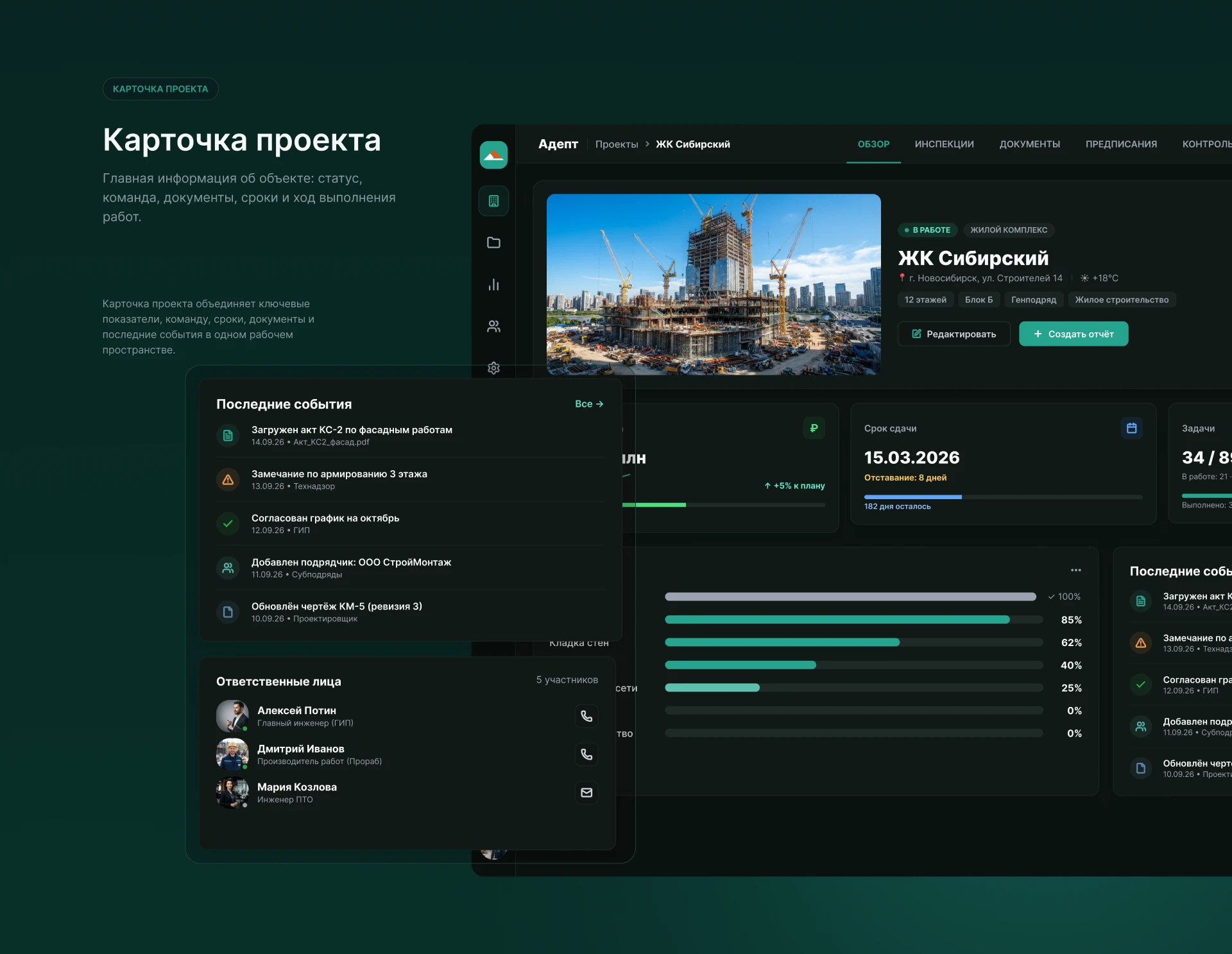Click the В РАБОТЕ status badge
This screenshot has width=1232, height=954.
(927, 230)
